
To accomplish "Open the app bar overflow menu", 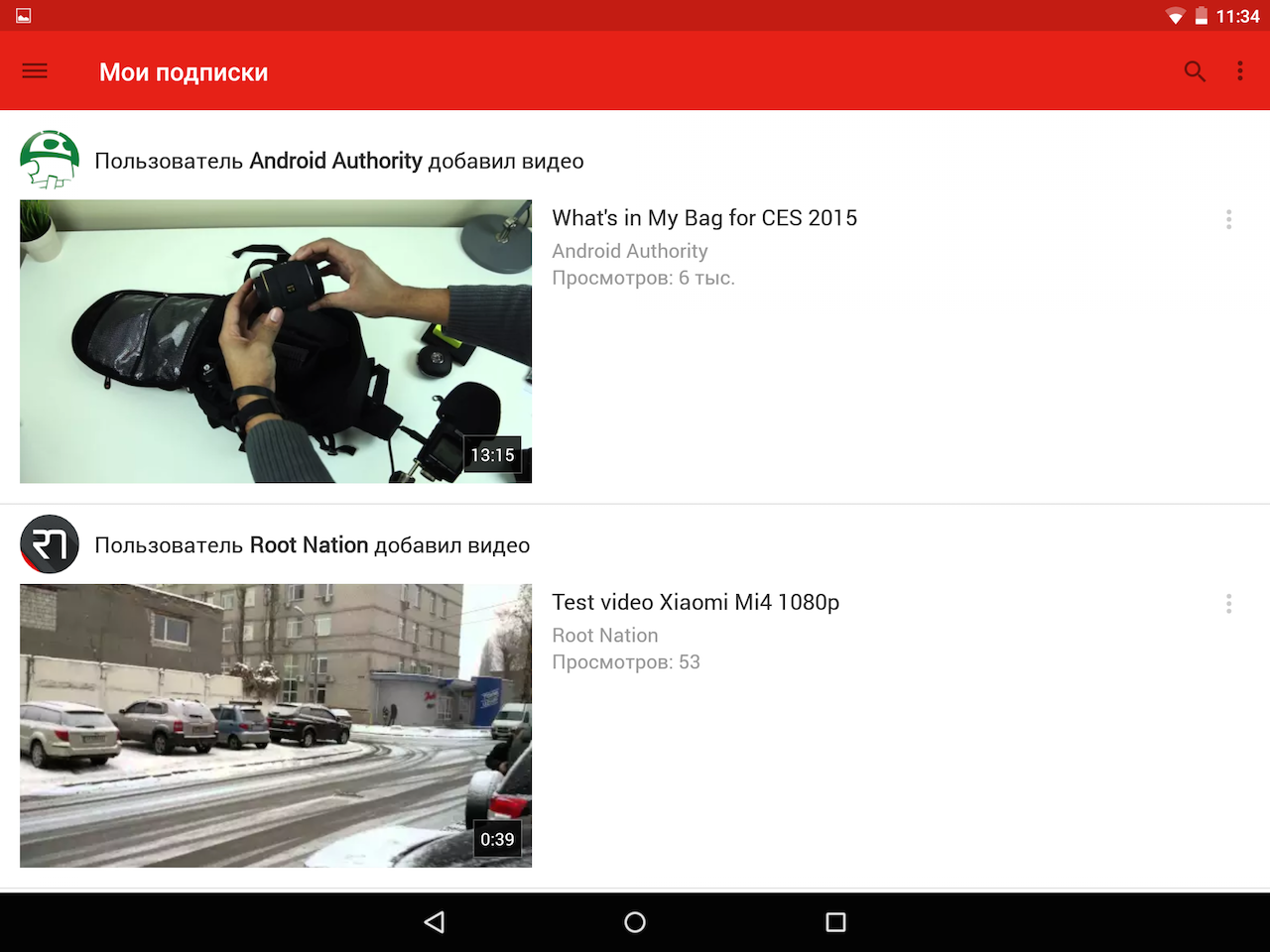I will (x=1239, y=70).
